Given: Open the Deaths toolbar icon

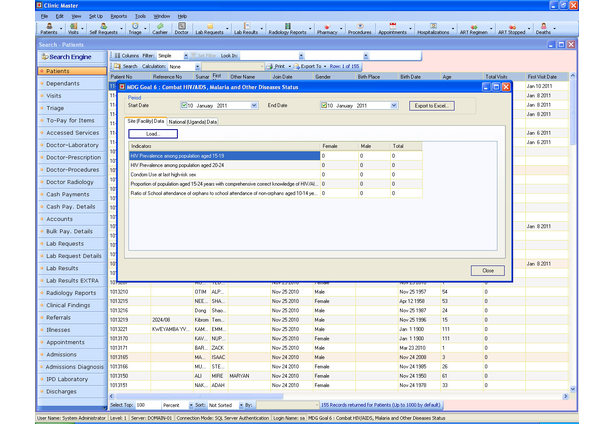Looking at the screenshot, I should pos(543,28).
